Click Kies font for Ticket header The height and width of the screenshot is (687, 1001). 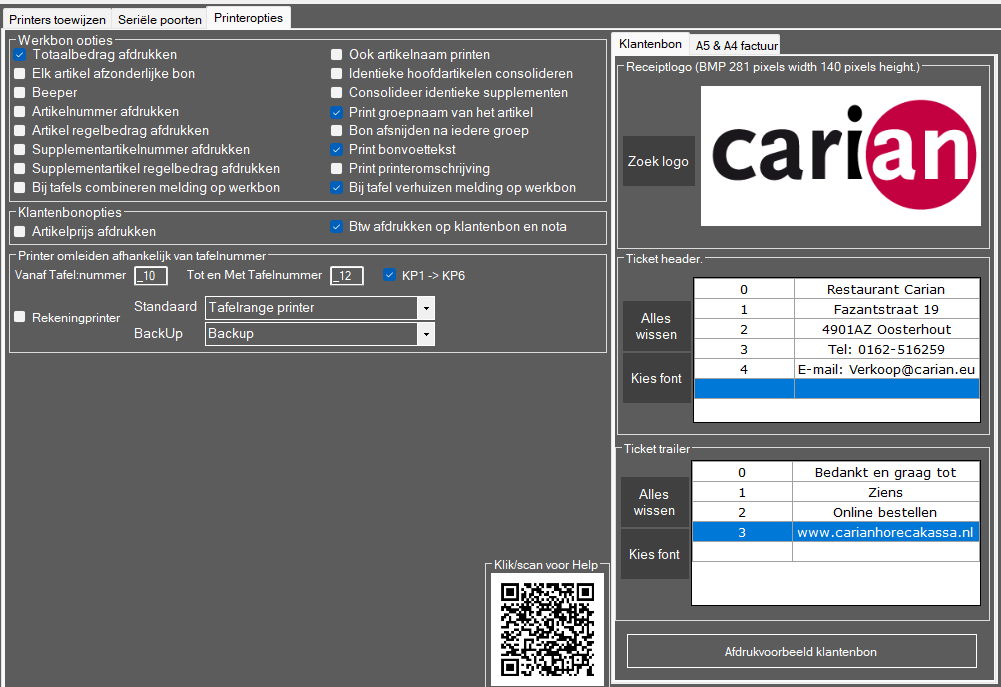(x=656, y=378)
